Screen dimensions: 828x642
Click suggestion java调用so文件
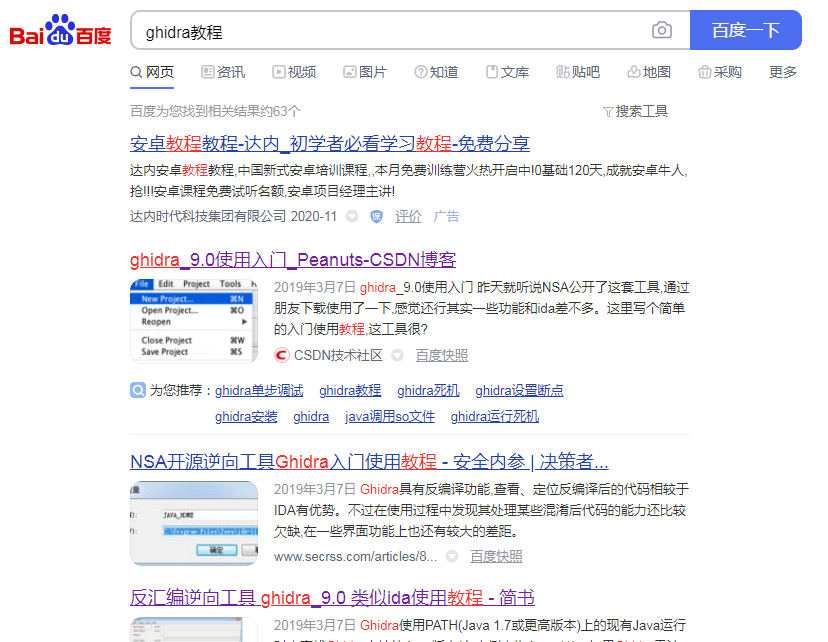pos(390,417)
